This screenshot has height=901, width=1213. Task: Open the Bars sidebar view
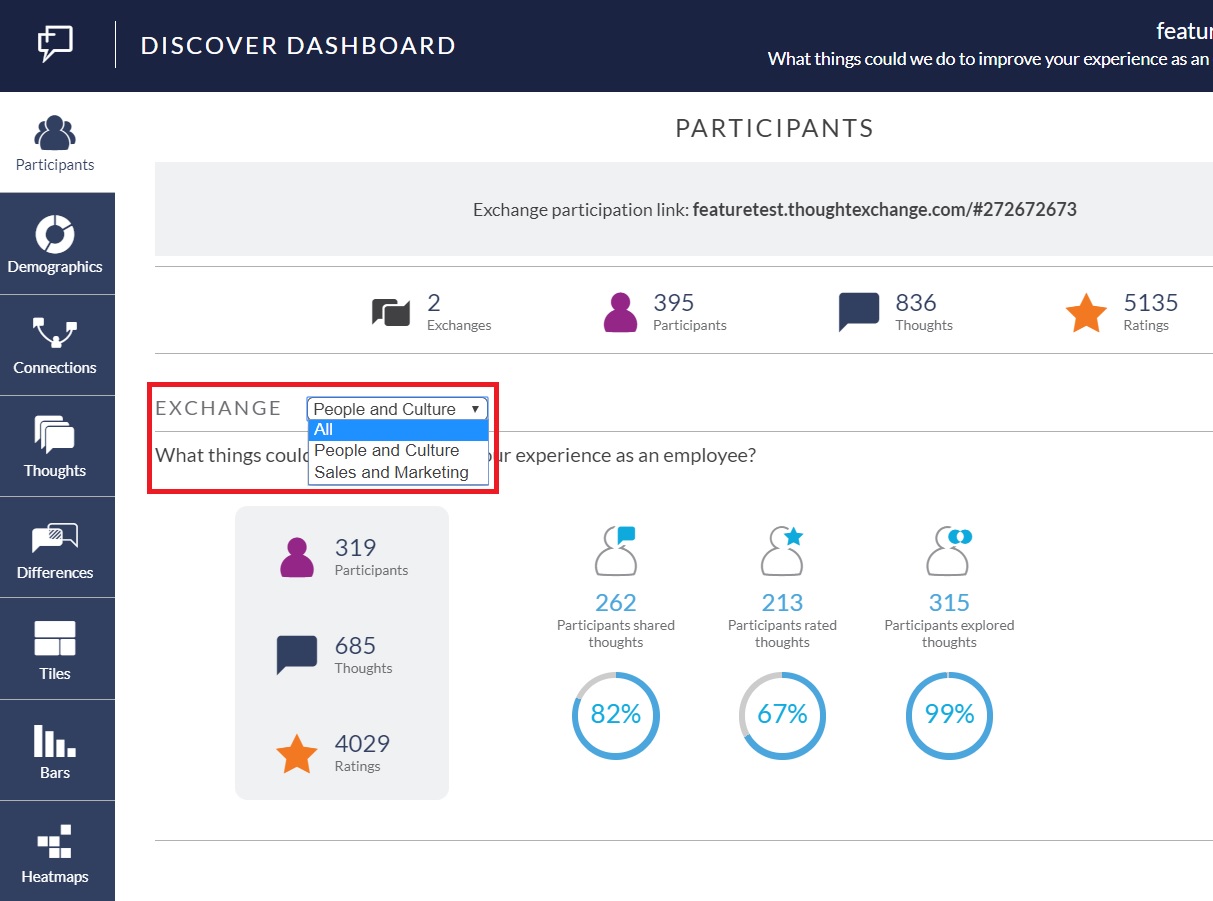click(x=55, y=750)
